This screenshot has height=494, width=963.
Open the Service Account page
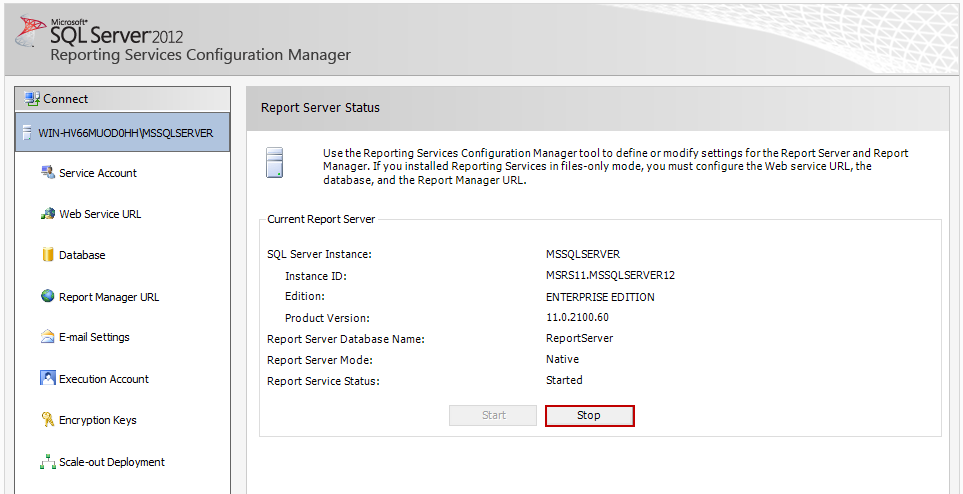pyautogui.click(x=98, y=174)
